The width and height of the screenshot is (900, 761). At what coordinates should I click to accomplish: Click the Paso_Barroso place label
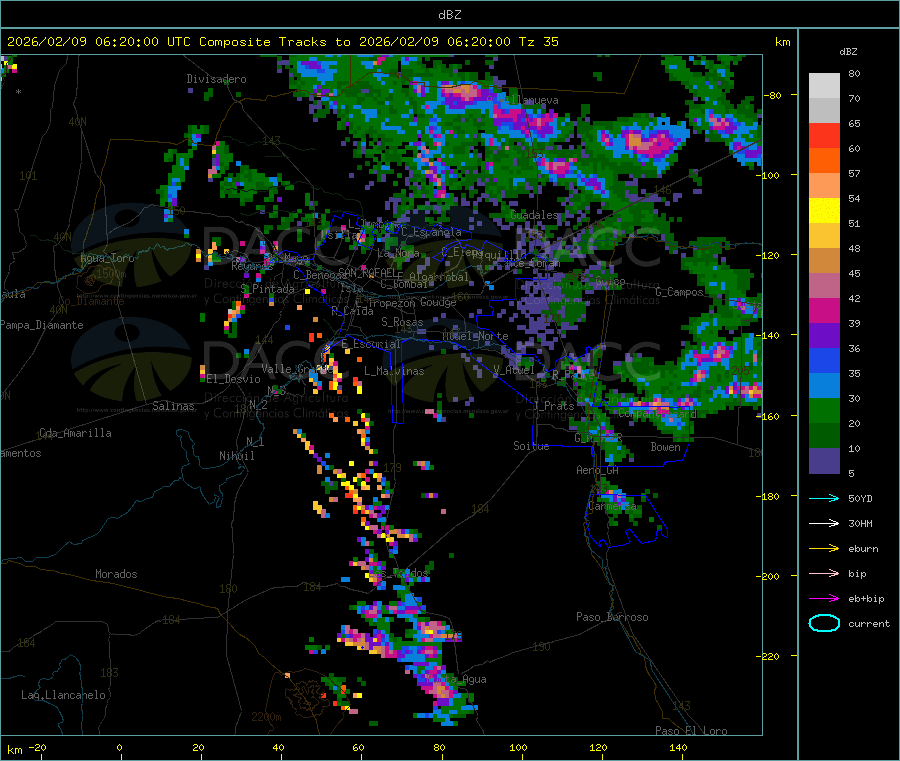click(612, 617)
